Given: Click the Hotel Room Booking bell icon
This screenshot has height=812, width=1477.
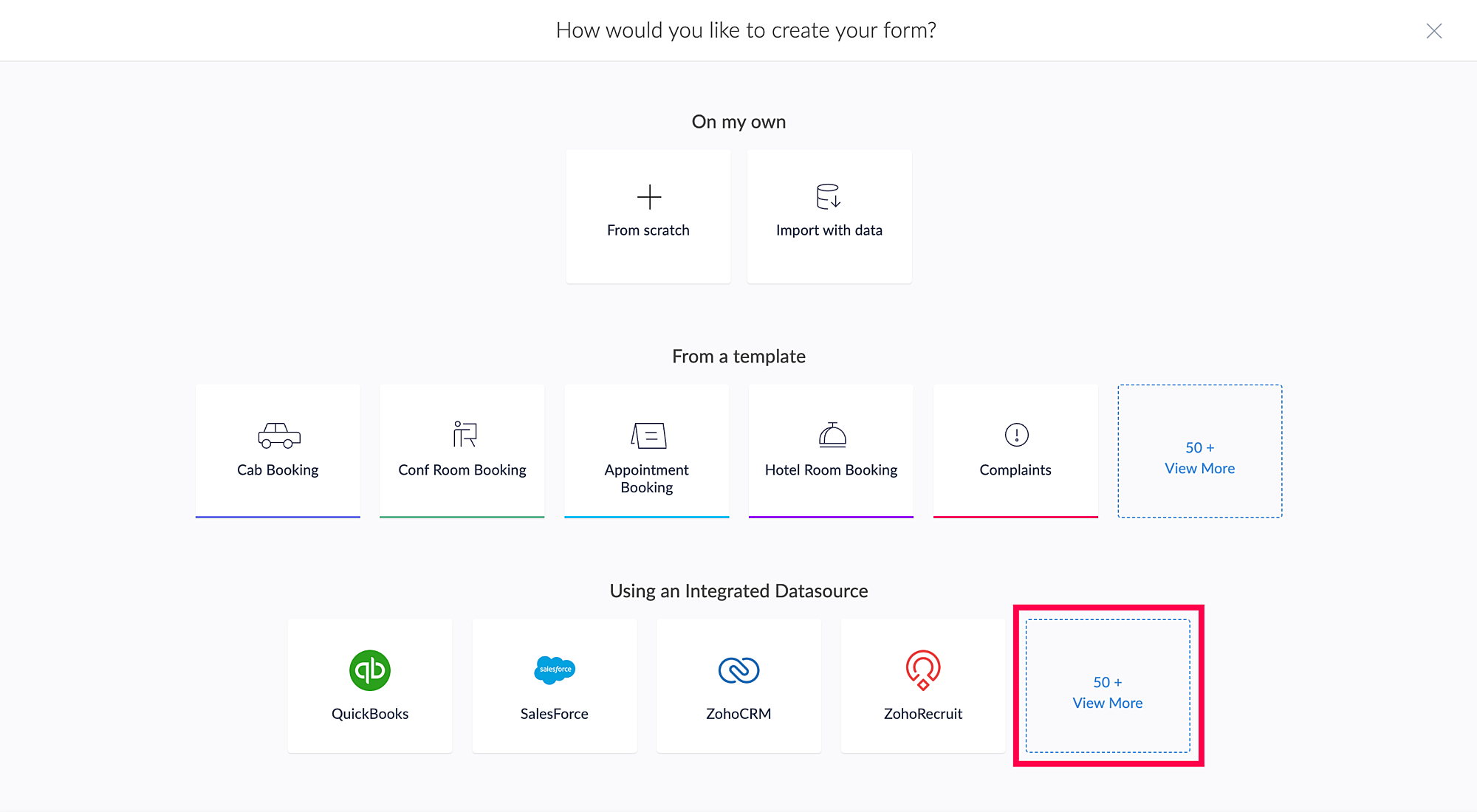Looking at the screenshot, I should (832, 435).
